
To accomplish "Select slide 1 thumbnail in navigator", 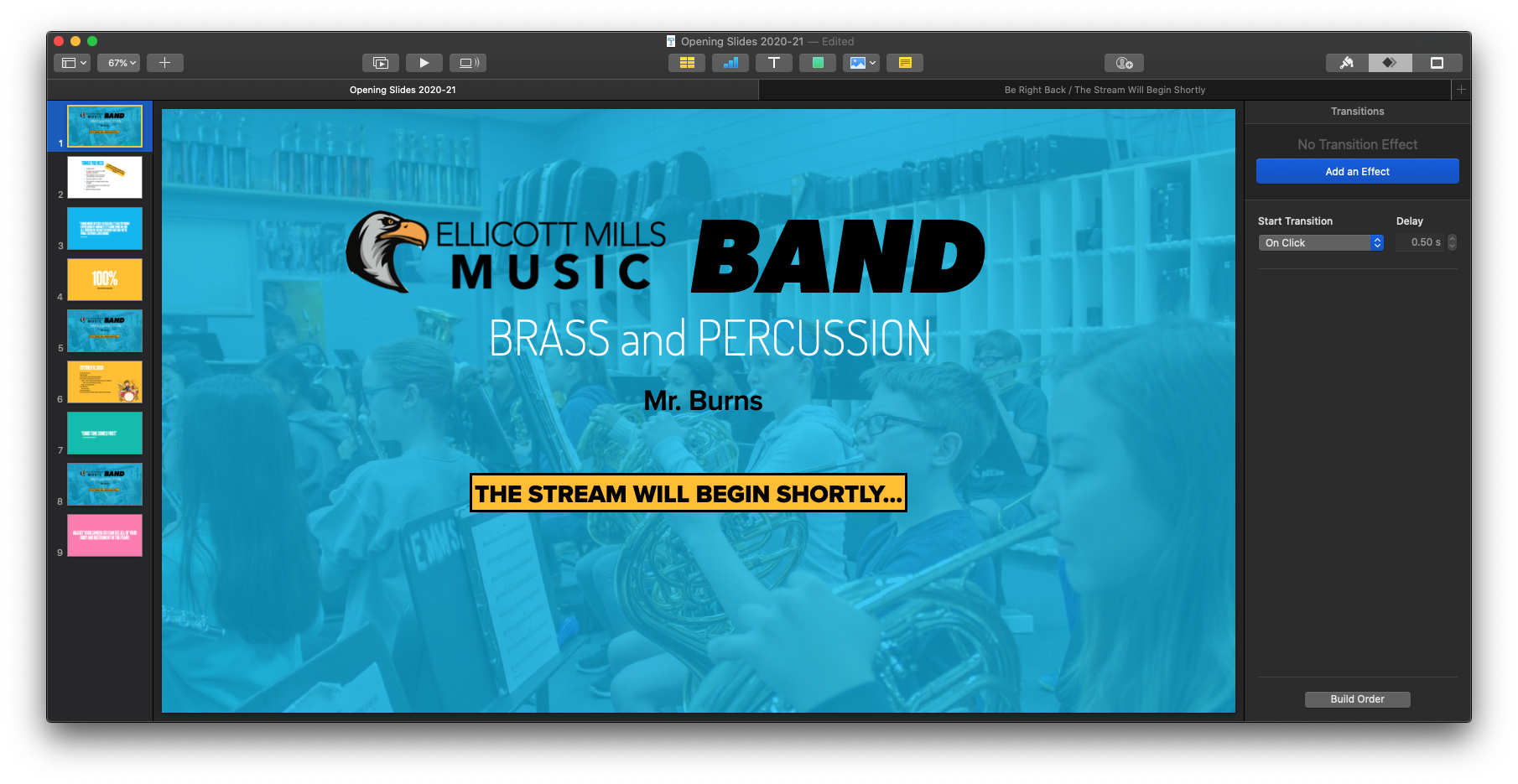I will click(x=105, y=126).
